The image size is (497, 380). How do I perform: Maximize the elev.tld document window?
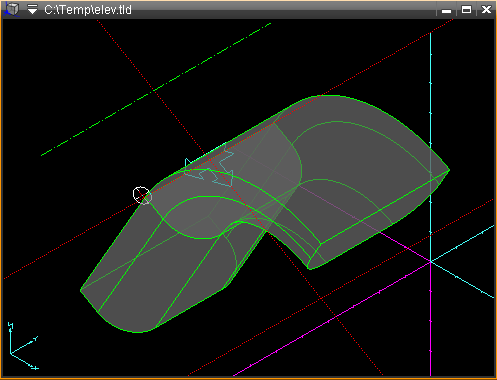coord(466,10)
